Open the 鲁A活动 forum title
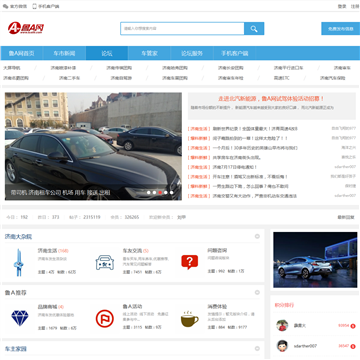Viewport: 360px width, 360px height. pos(132,307)
